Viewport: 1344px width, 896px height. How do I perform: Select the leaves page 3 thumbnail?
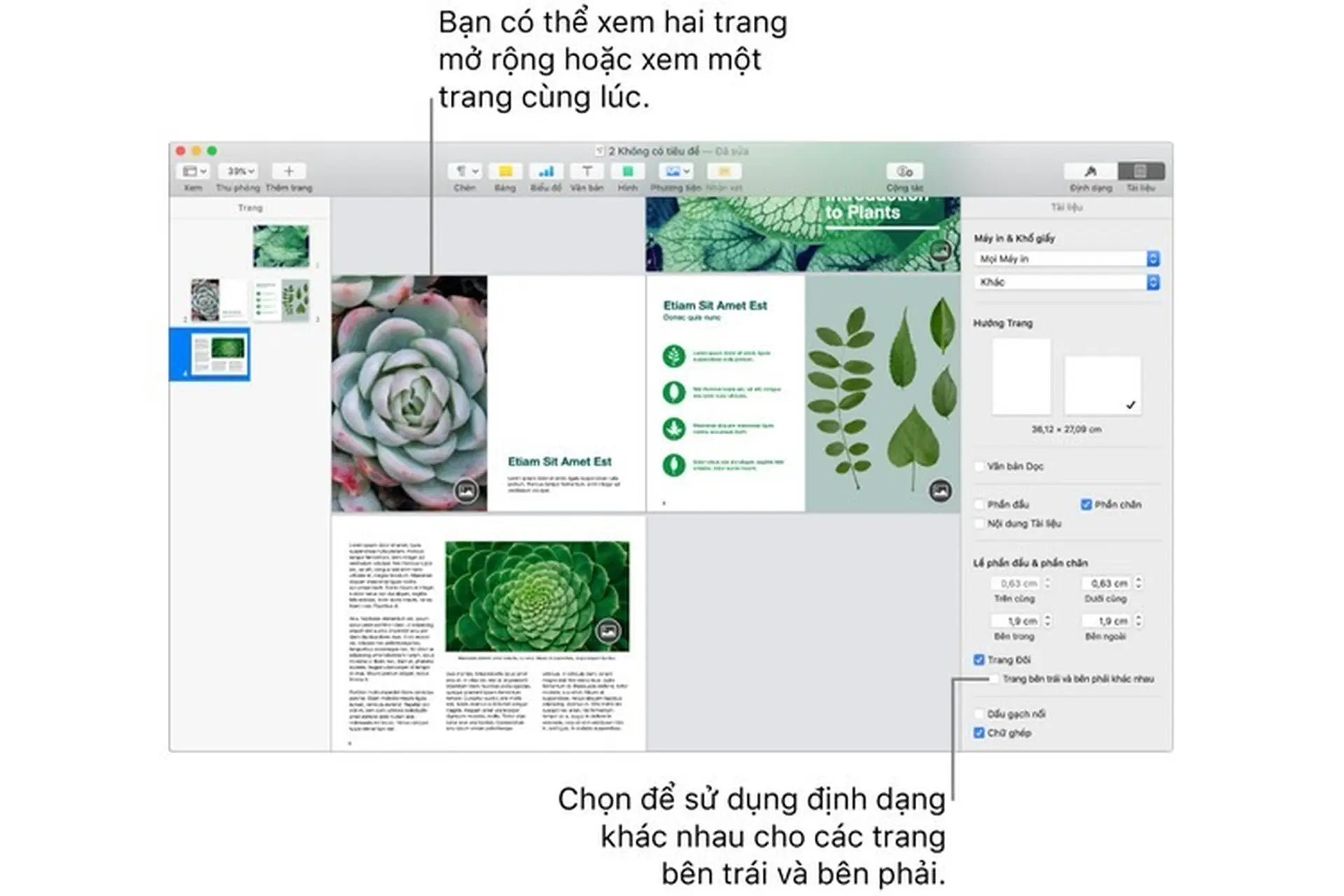281,300
